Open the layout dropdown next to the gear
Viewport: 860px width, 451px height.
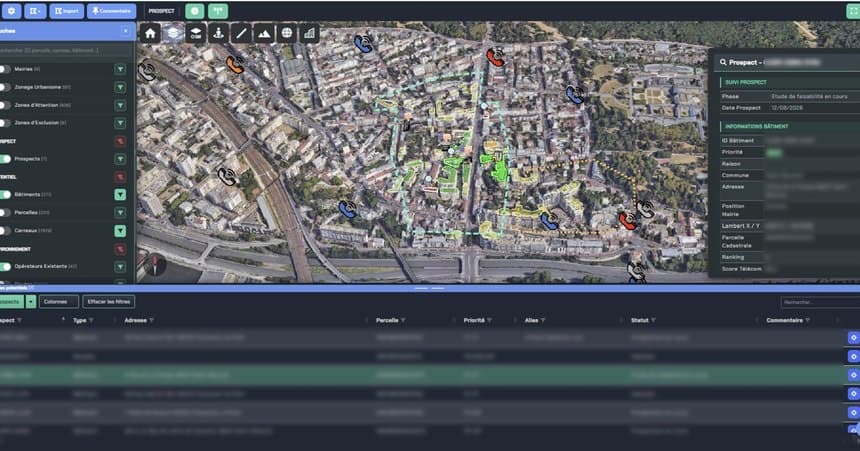pyautogui.click(x=35, y=11)
